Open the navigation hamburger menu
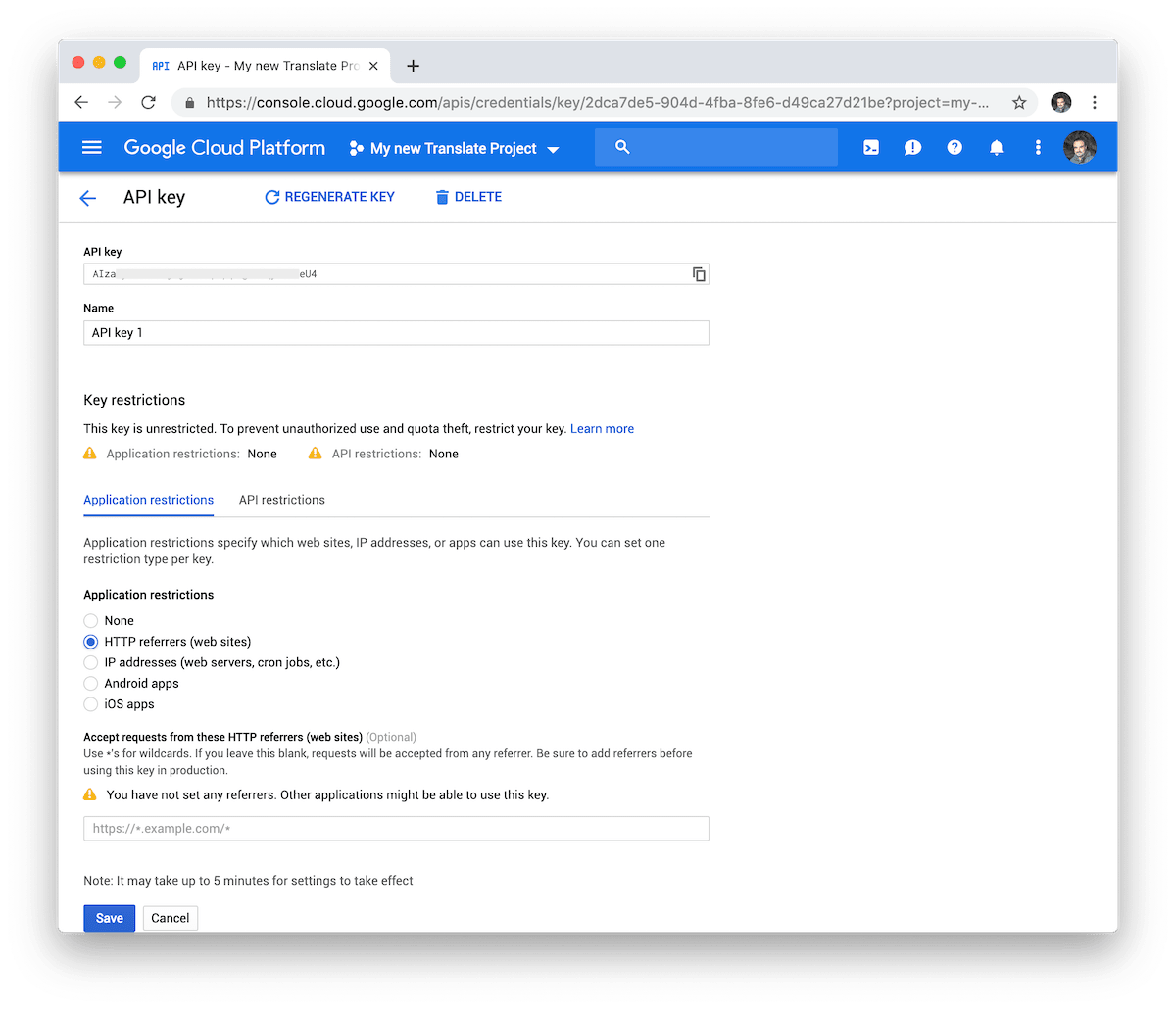Image resolution: width=1176 pixels, height=1009 pixels. 91,147
